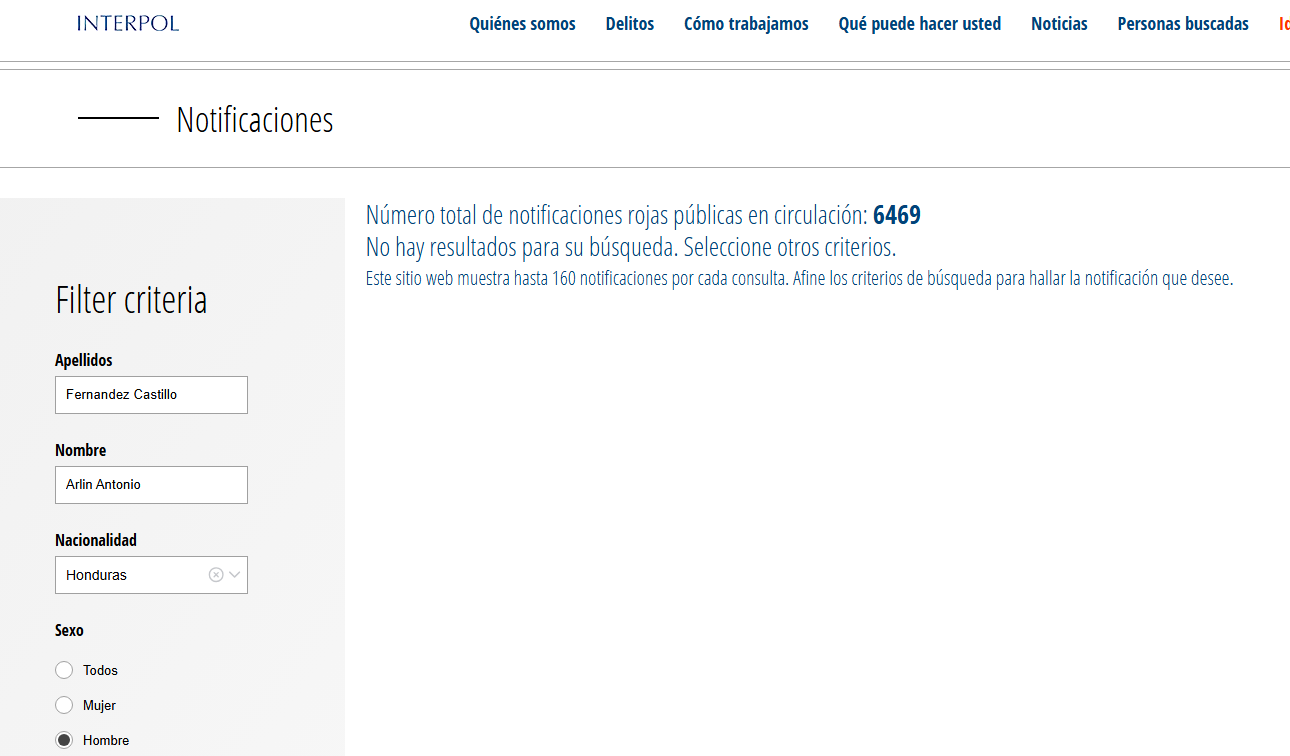The width and height of the screenshot is (1290, 756).
Task: Select the Mujer radio button
Action: click(x=64, y=705)
